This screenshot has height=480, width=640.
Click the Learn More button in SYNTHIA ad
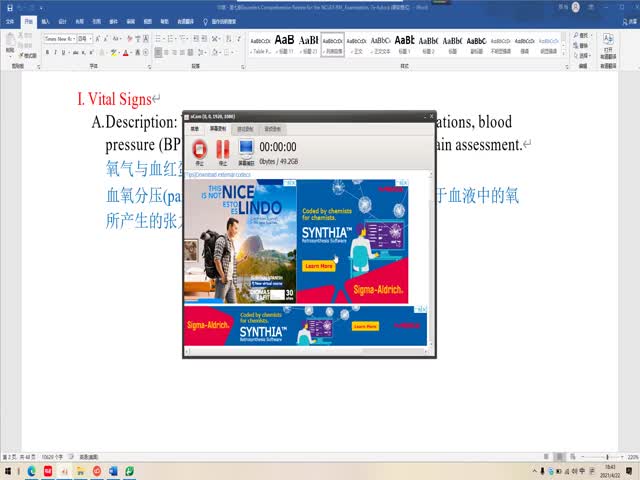(319, 266)
